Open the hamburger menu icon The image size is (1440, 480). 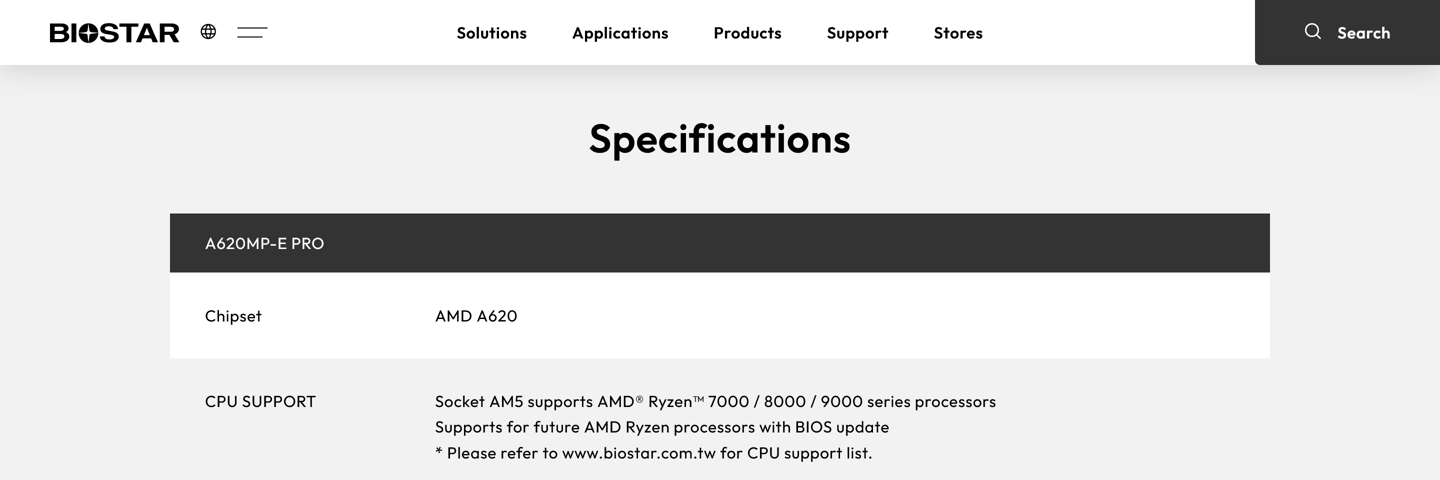pyautogui.click(x=252, y=33)
